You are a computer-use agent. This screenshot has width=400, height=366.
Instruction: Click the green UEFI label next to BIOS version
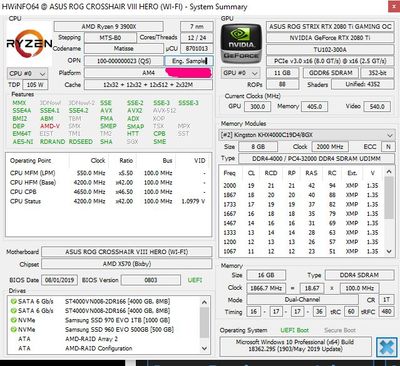tap(195, 280)
